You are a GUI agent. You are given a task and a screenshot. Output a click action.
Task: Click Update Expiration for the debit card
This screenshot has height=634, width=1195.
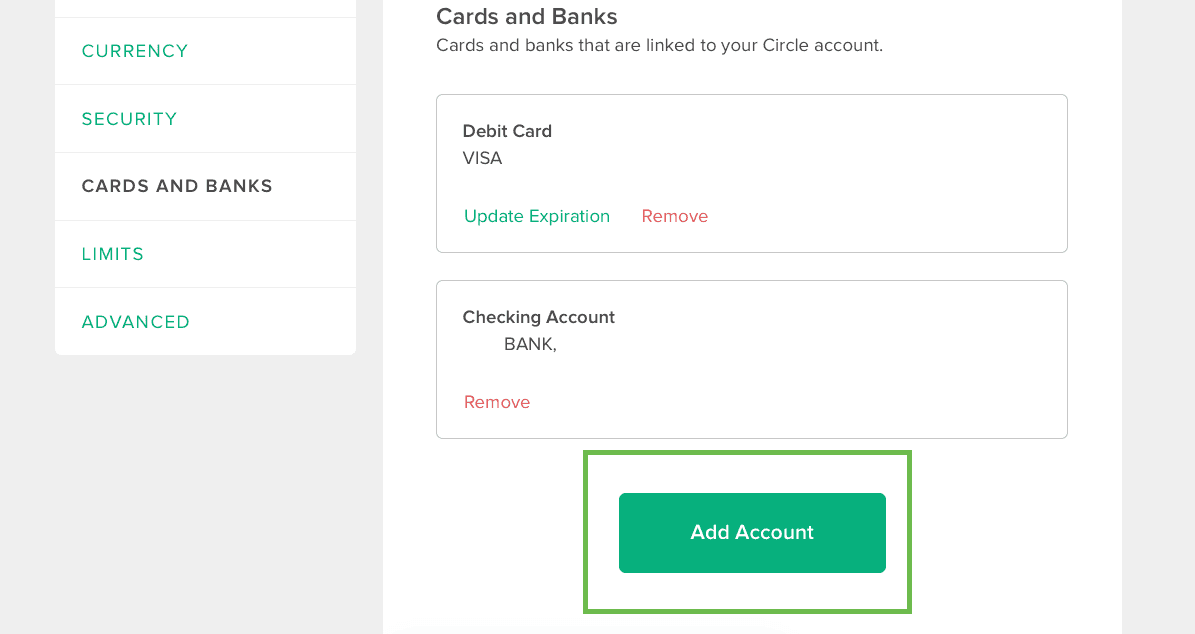(x=537, y=216)
